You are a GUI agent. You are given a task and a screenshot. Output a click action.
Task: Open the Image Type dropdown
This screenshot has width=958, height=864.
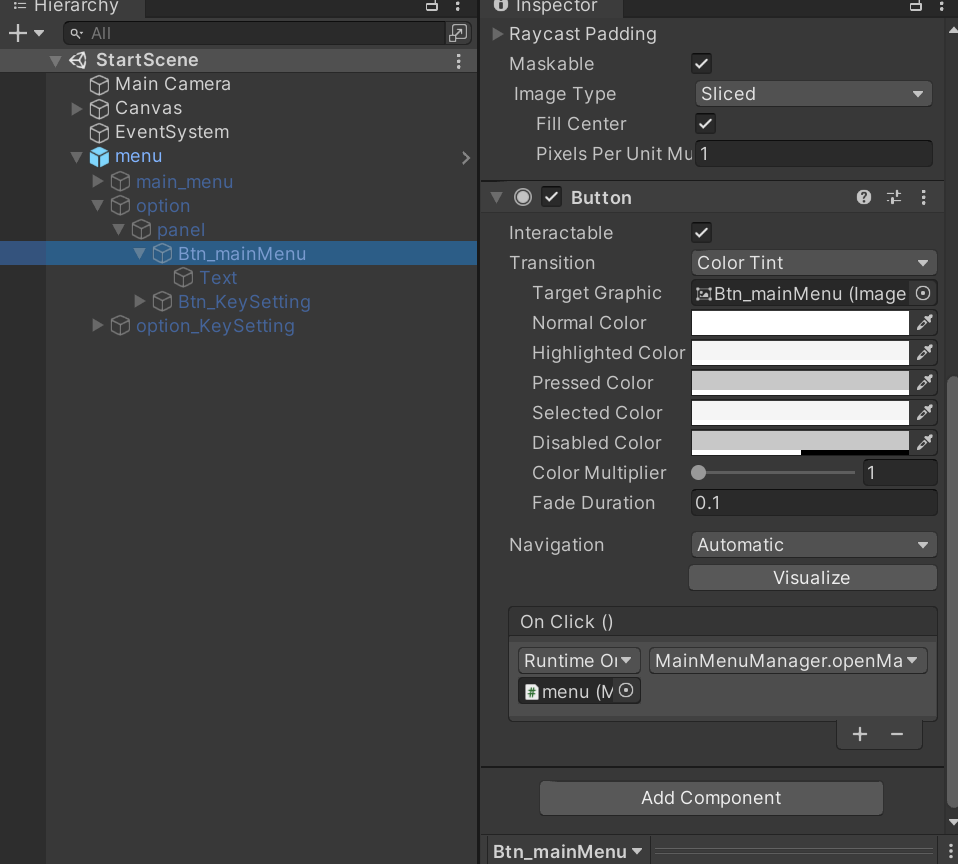coord(813,93)
